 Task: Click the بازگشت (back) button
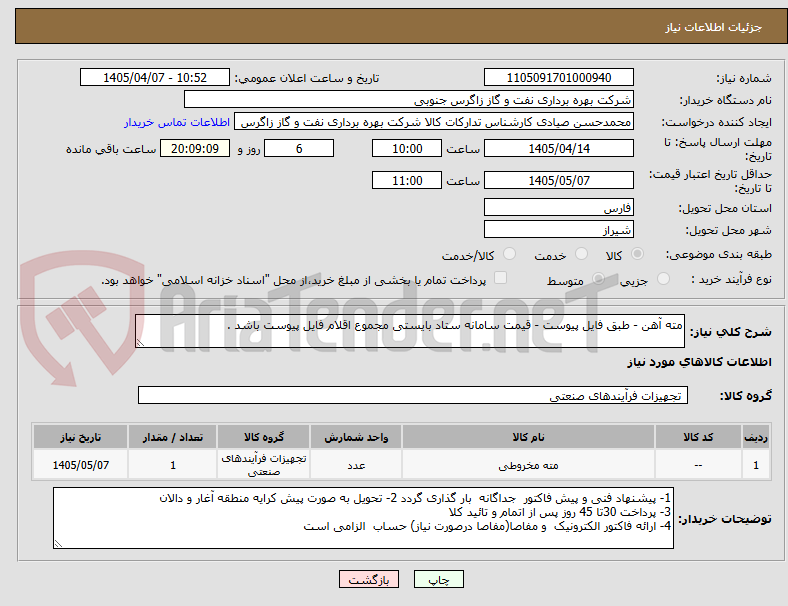pyautogui.click(x=369, y=579)
